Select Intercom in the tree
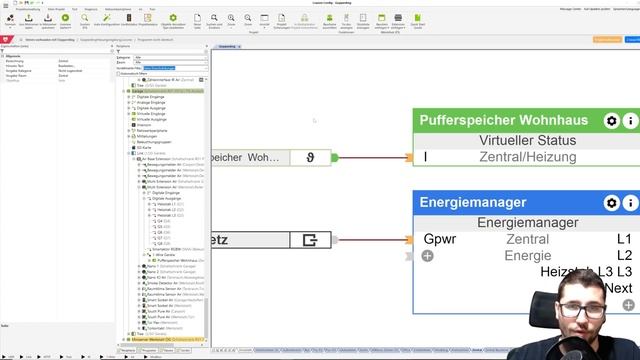This screenshot has height=360, width=640. coord(144,125)
